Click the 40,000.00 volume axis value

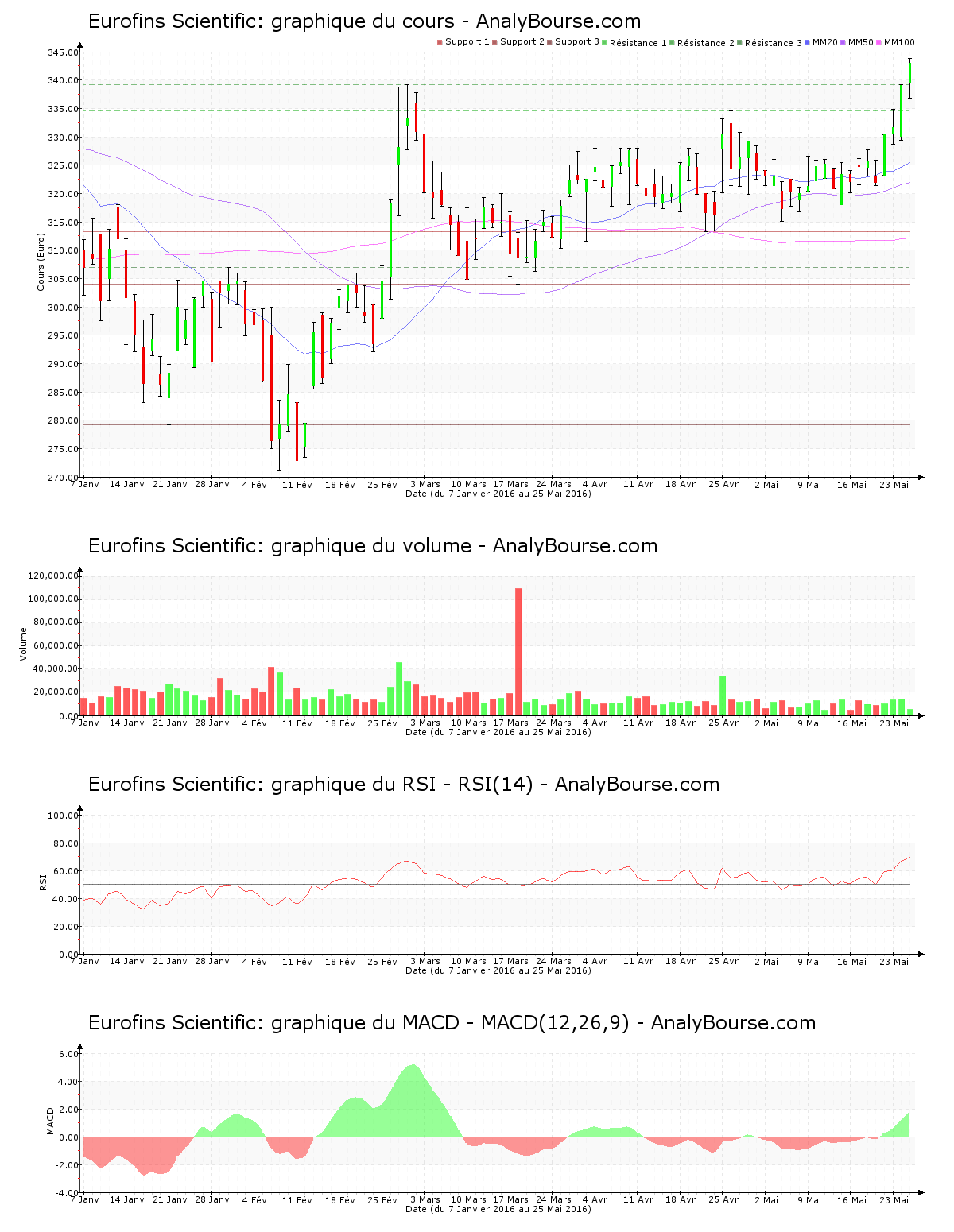click(56, 668)
